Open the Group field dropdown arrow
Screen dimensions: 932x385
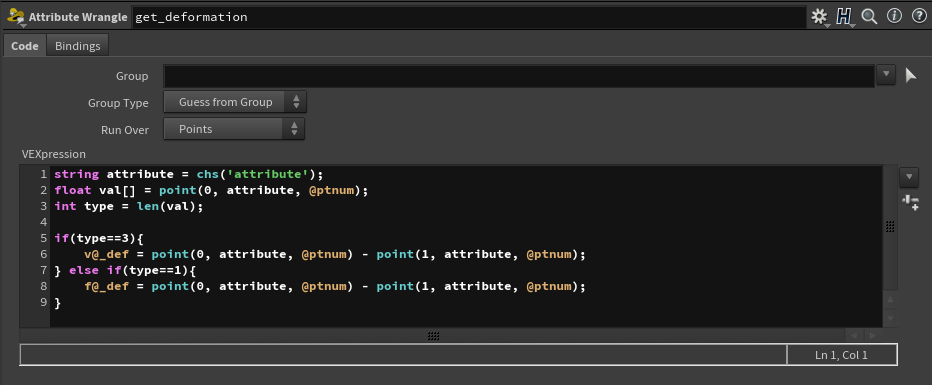pyautogui.click(x=886, y=75)
